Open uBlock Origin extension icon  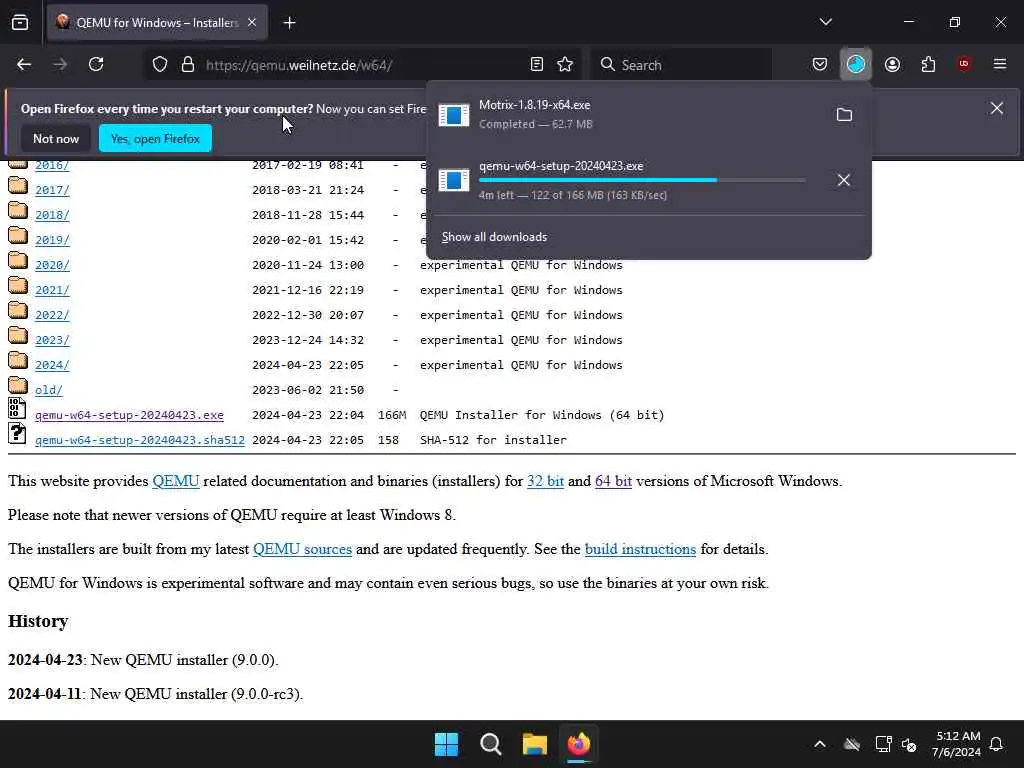(964, 64)
